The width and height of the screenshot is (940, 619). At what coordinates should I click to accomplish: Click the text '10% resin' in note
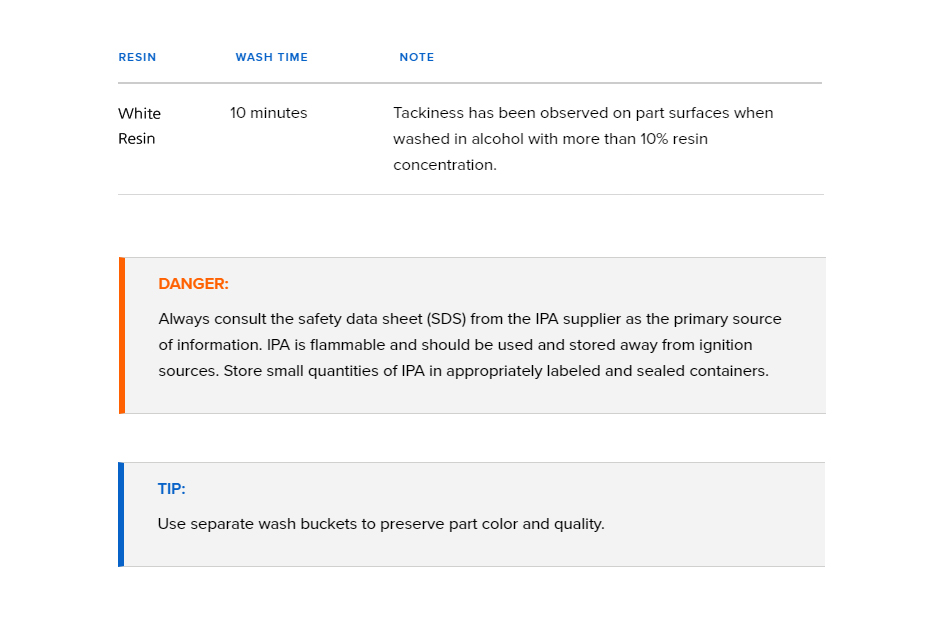[674, 138]
